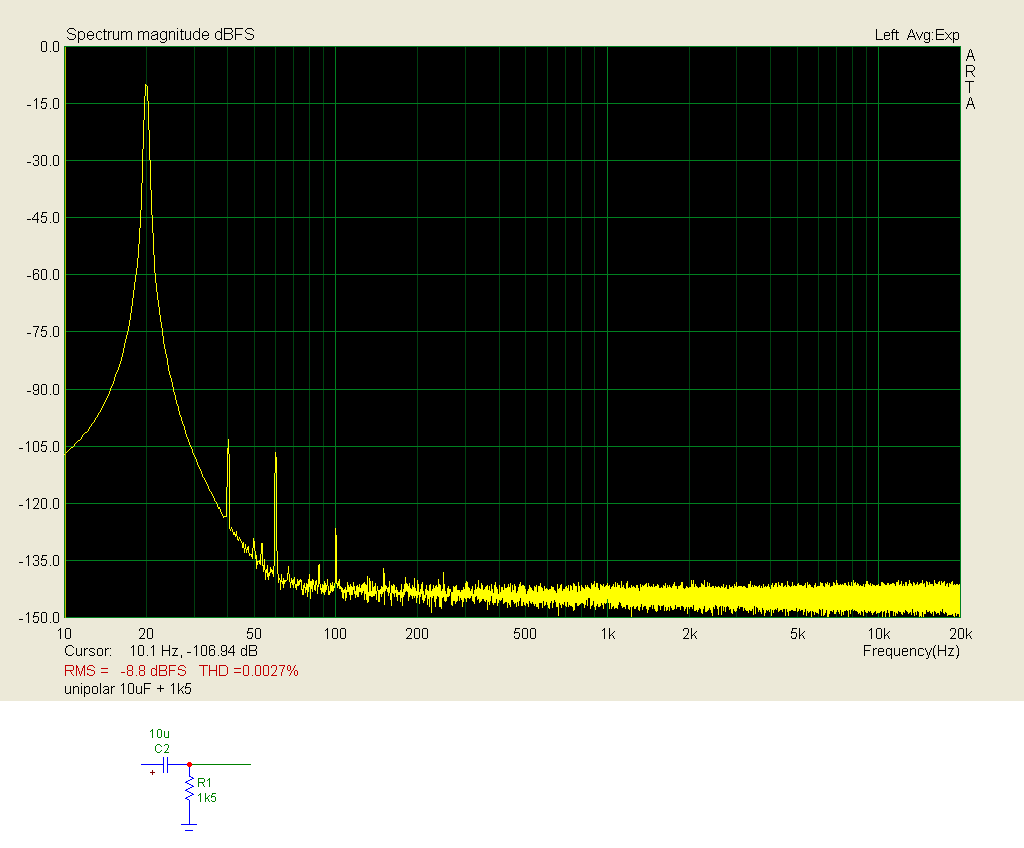
Task: Click the 2k frequency axis label
Action: pos(690,634)
